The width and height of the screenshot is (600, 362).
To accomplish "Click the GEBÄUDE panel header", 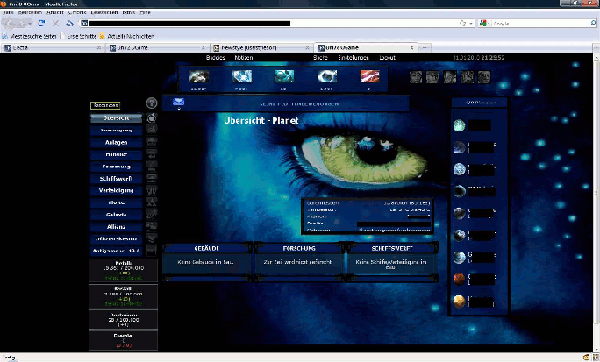I will [x=206, y=248].
